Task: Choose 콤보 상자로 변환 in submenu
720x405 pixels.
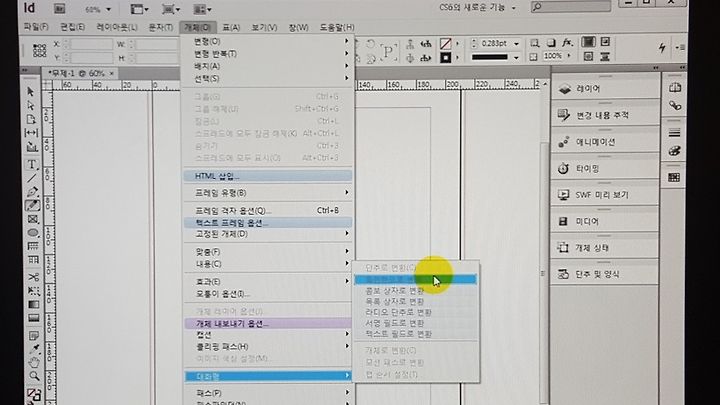Action: [416, 291]
